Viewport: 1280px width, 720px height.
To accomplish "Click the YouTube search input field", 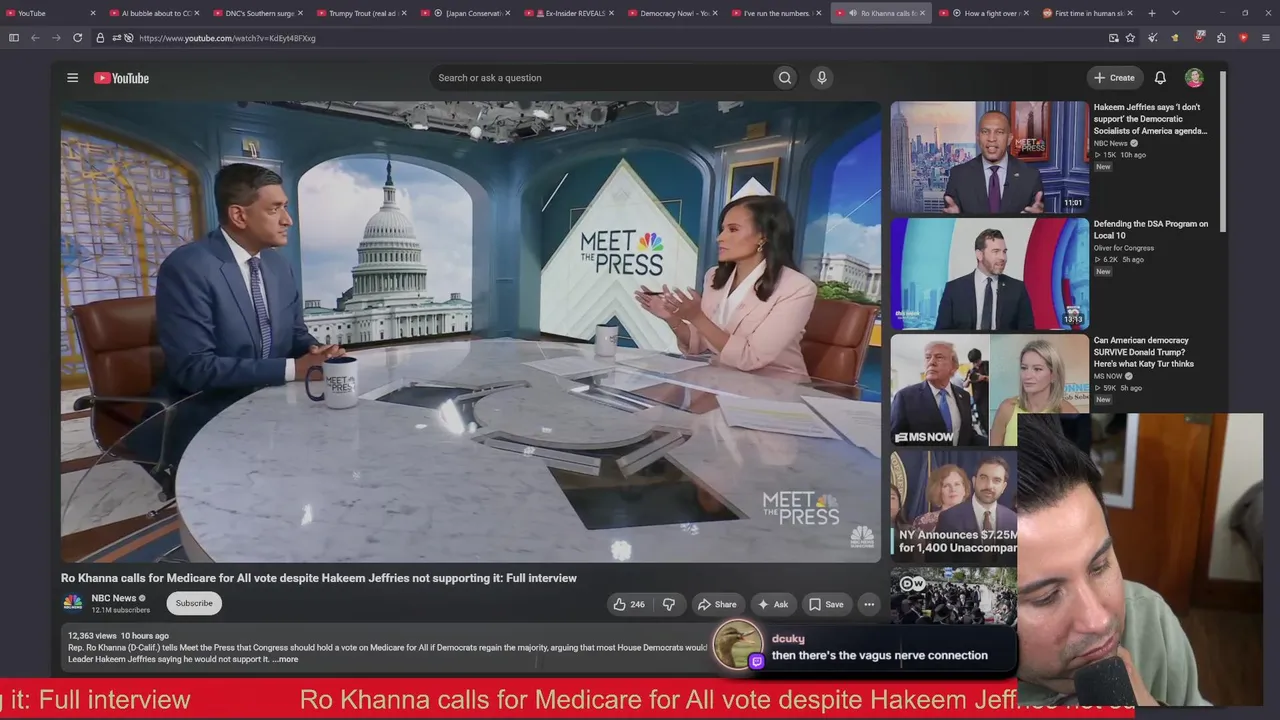I will coord(600,78).
